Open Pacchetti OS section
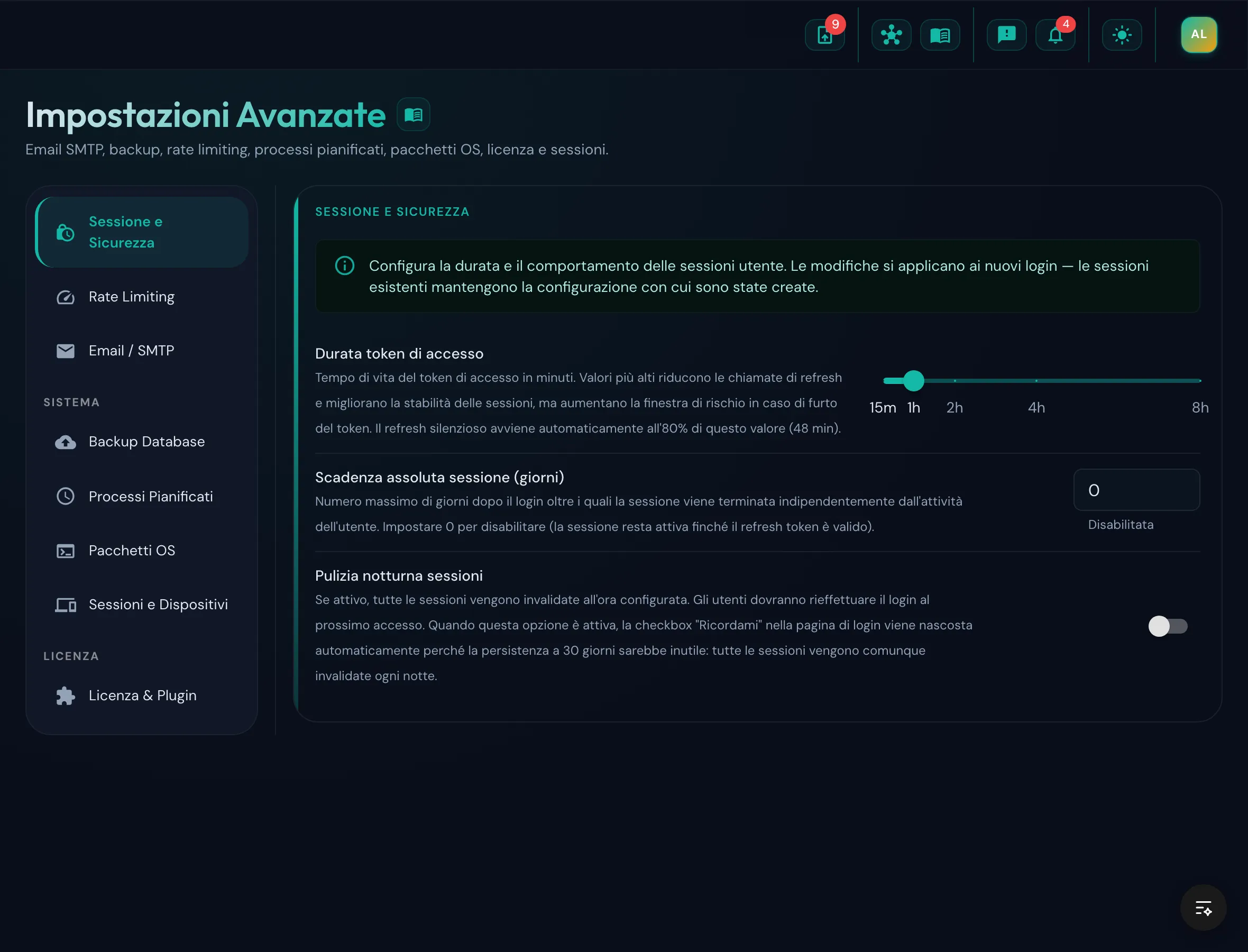Viewport: 1248px width, 952px height. [142, 551]
